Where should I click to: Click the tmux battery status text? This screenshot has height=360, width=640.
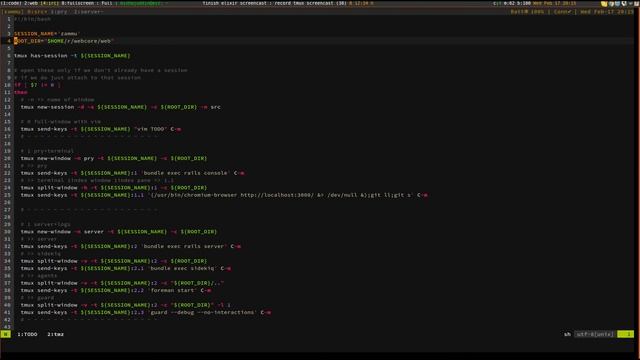[x=527, y=12]
